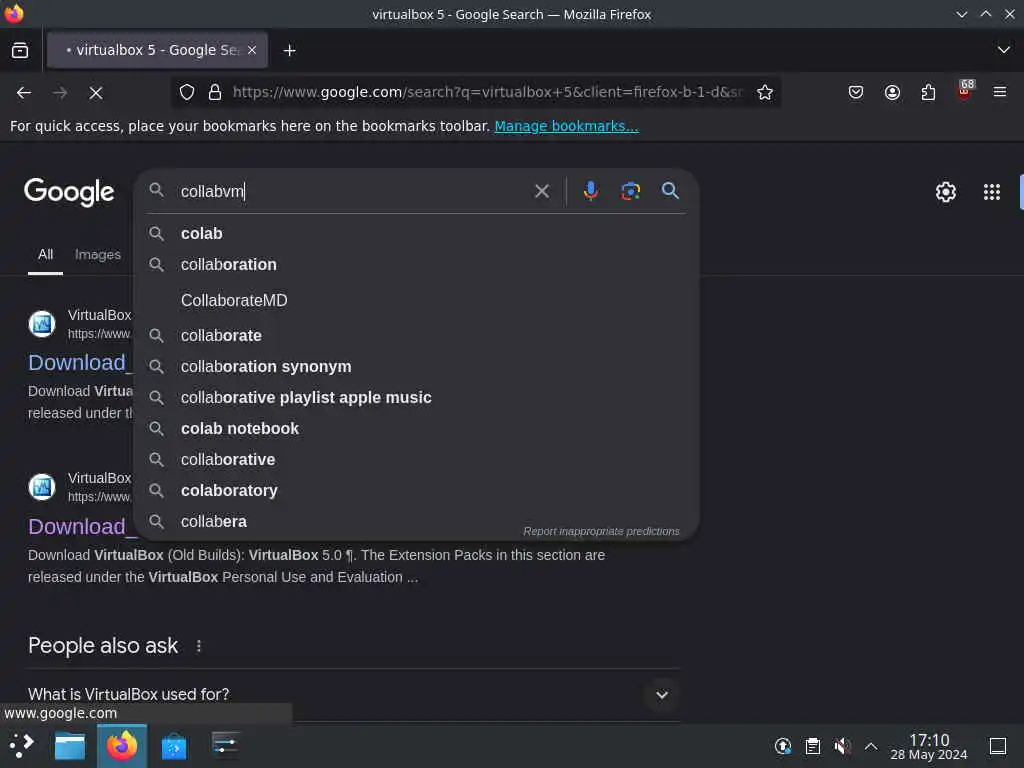
Task: Click the show desktop button
Action: coord(998,746)
